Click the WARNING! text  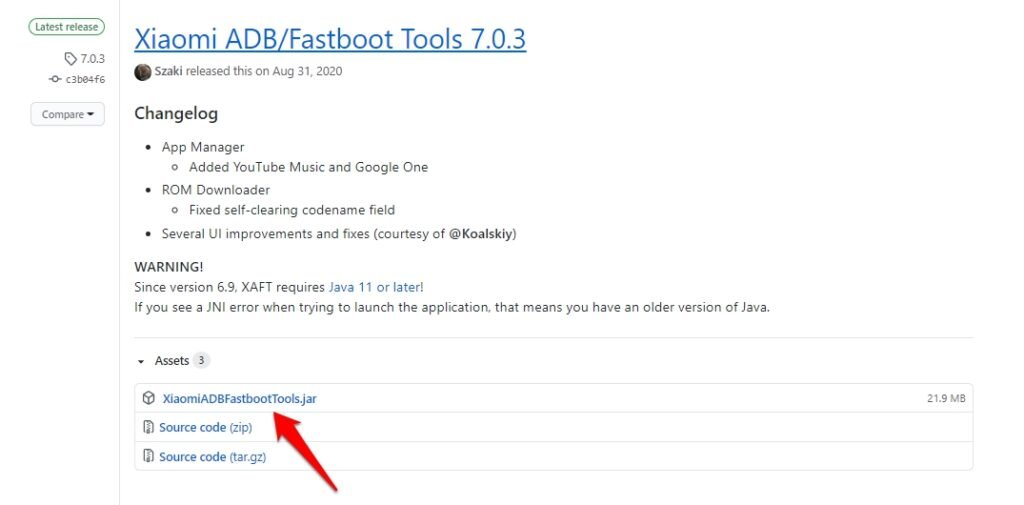pyautogui.click(x=168, y=267)
